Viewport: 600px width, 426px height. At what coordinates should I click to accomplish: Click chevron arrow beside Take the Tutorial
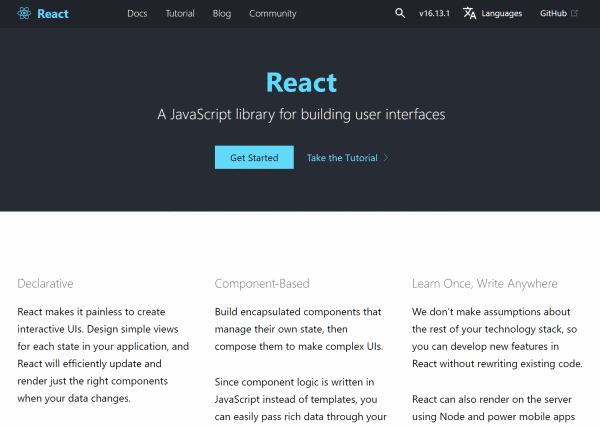coord(386,158)
